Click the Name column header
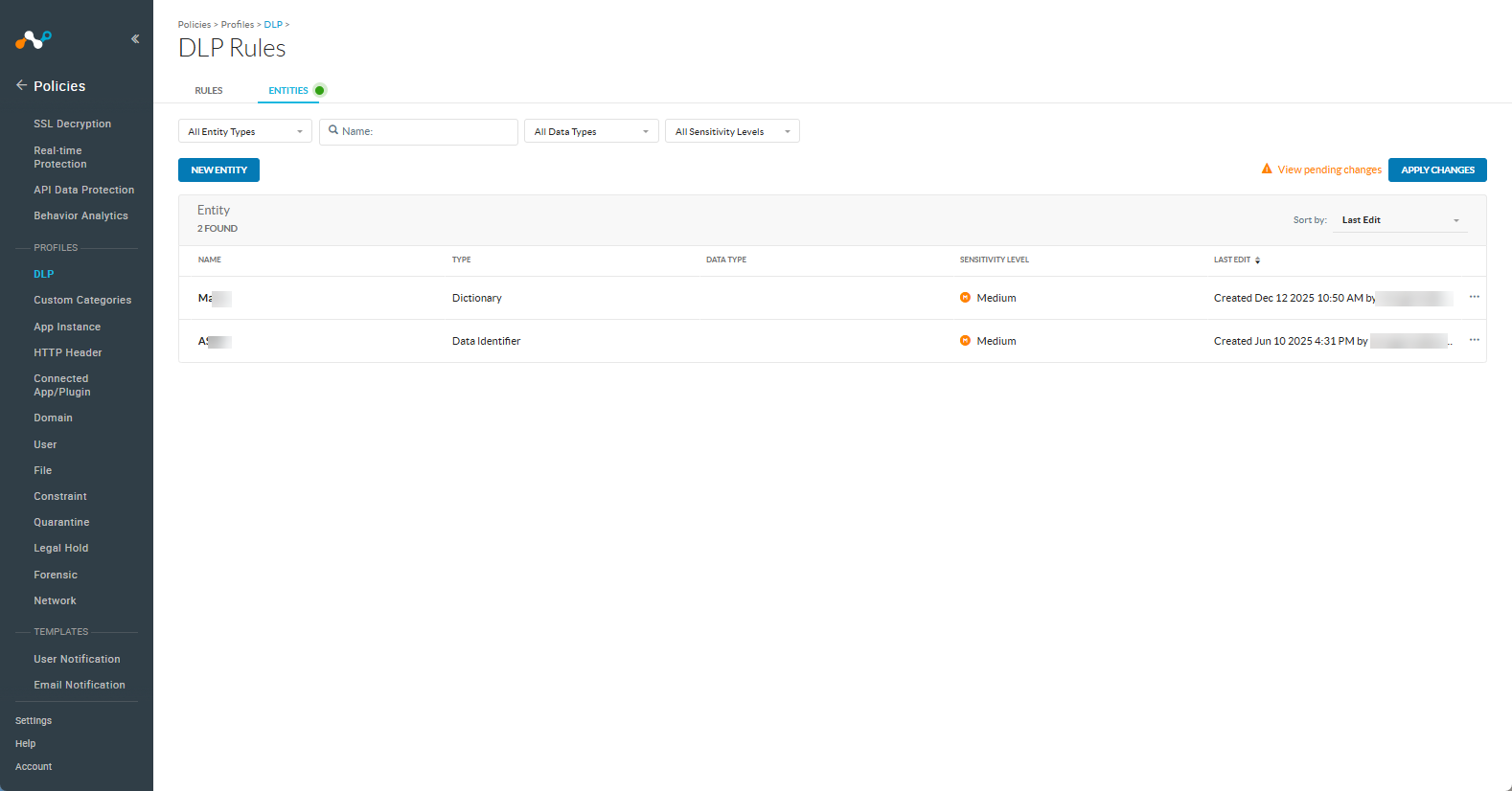Image resolution: width=1512 pixels, height=791 pixels. pos(210,260)
